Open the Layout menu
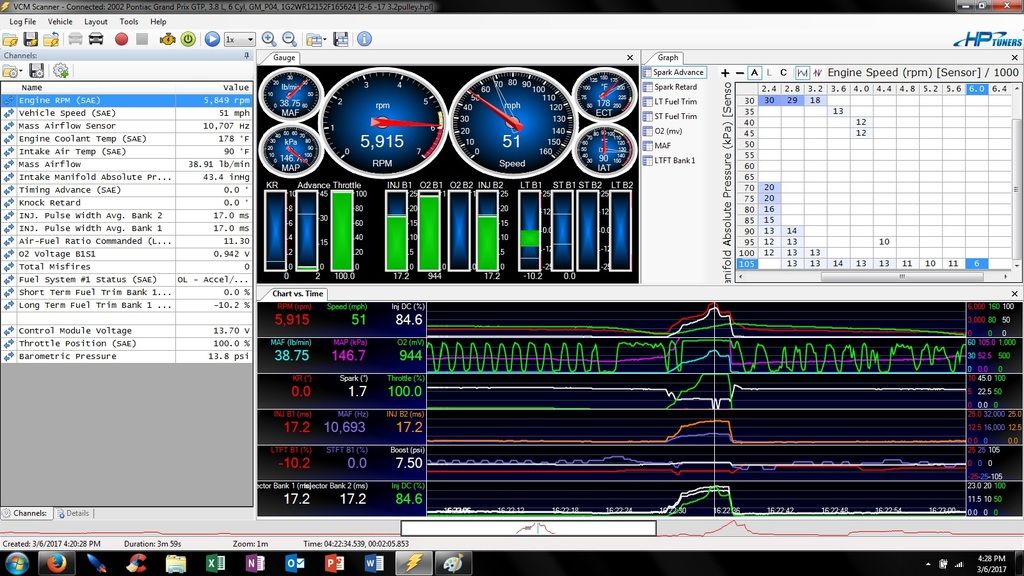Screen dimensions: 1024x576 (x=96, y=22)
